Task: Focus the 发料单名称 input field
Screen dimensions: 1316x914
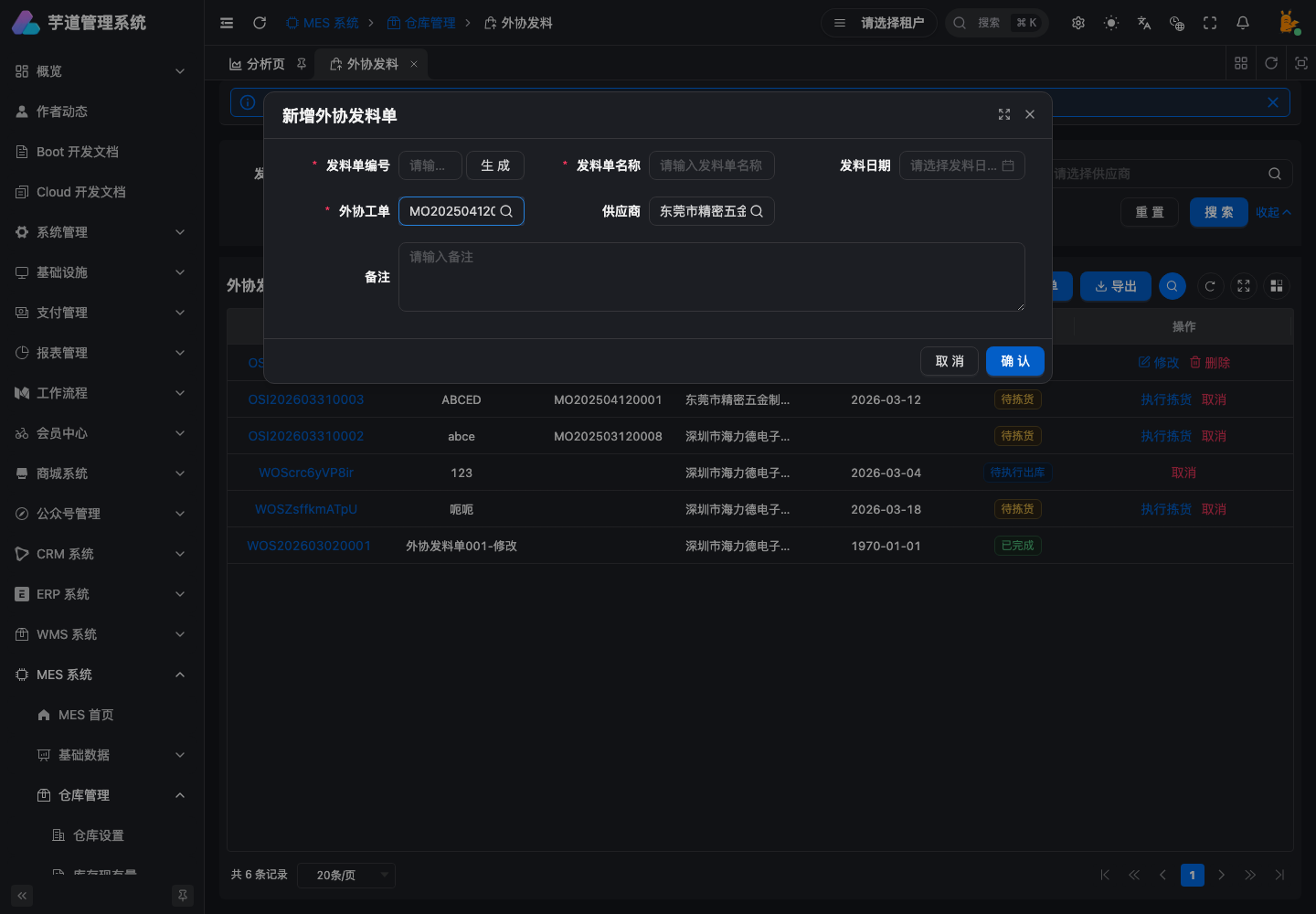Action: click(712, 165)
